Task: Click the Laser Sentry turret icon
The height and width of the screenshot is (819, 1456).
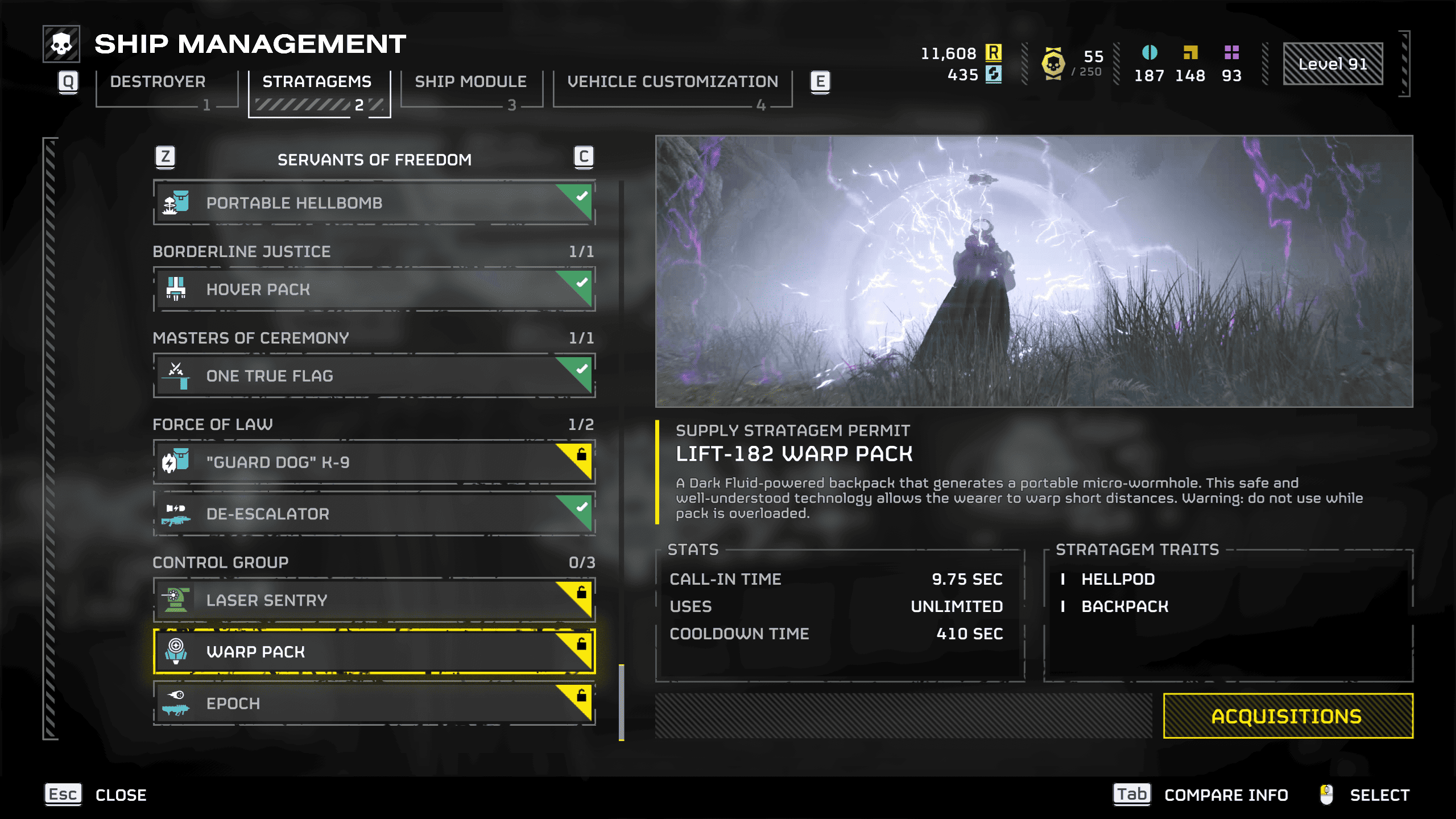Action: pyautogui.click(x=176, y=600)
